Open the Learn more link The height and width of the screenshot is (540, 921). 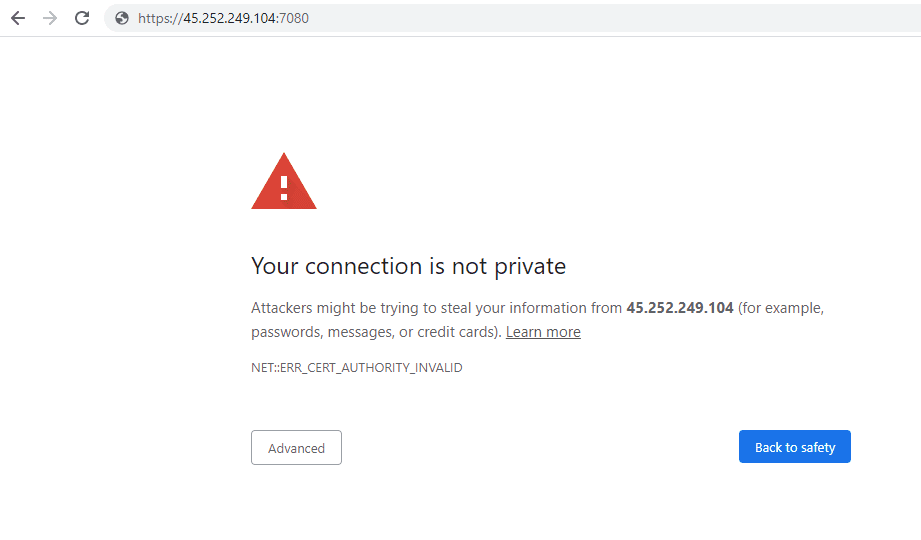[543, 332]
